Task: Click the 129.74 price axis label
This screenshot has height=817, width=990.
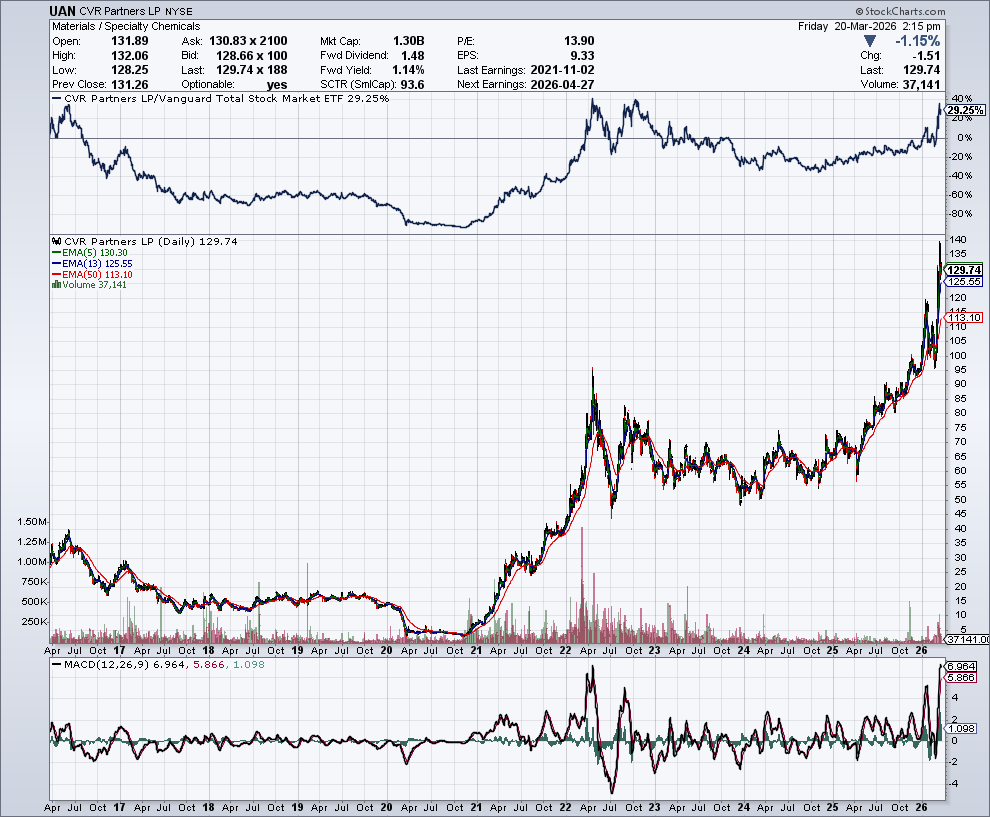Action: pos(965,270)
